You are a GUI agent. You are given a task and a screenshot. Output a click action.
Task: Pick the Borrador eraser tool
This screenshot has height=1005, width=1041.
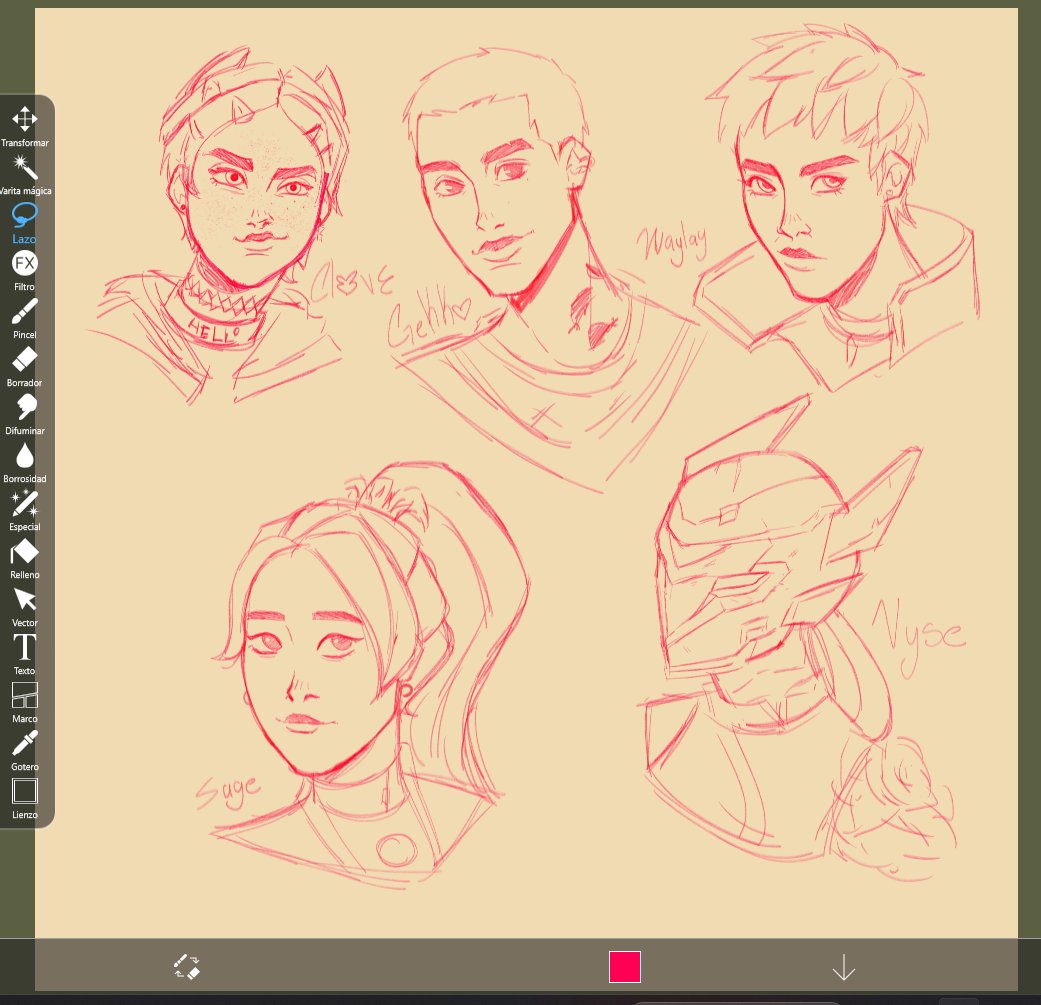pos(25,366)
